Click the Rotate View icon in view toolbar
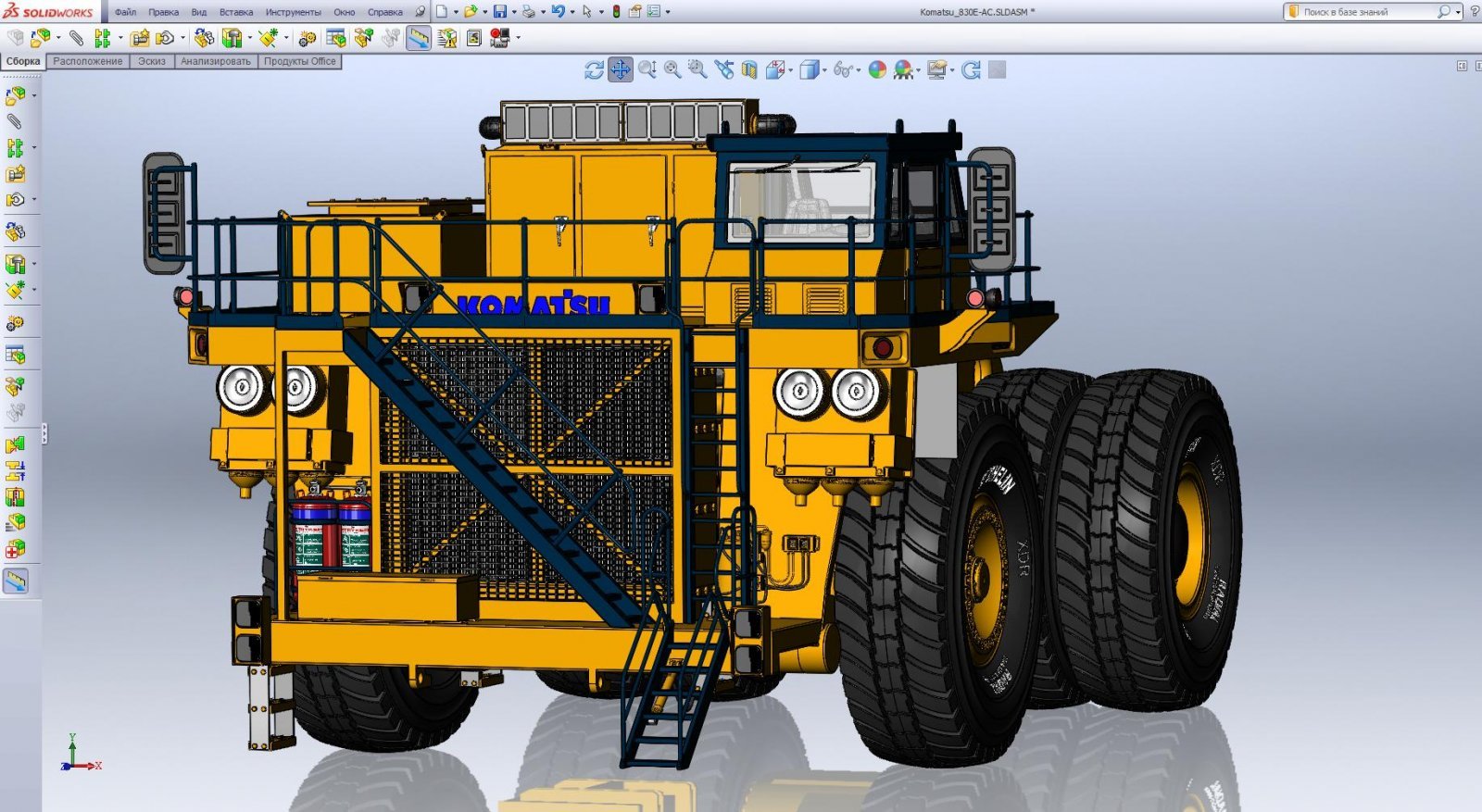 [x=594, y=70]
